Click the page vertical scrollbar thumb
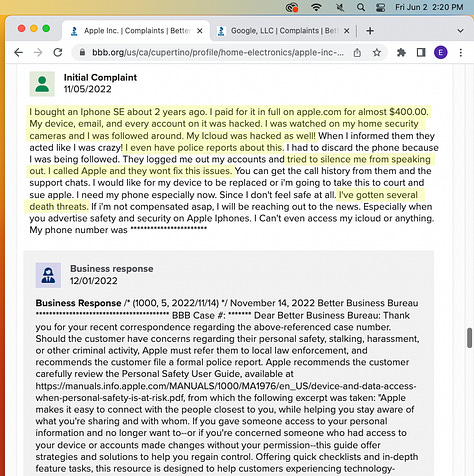Screen dimensions: 474x476 click(x=469, y=338)
